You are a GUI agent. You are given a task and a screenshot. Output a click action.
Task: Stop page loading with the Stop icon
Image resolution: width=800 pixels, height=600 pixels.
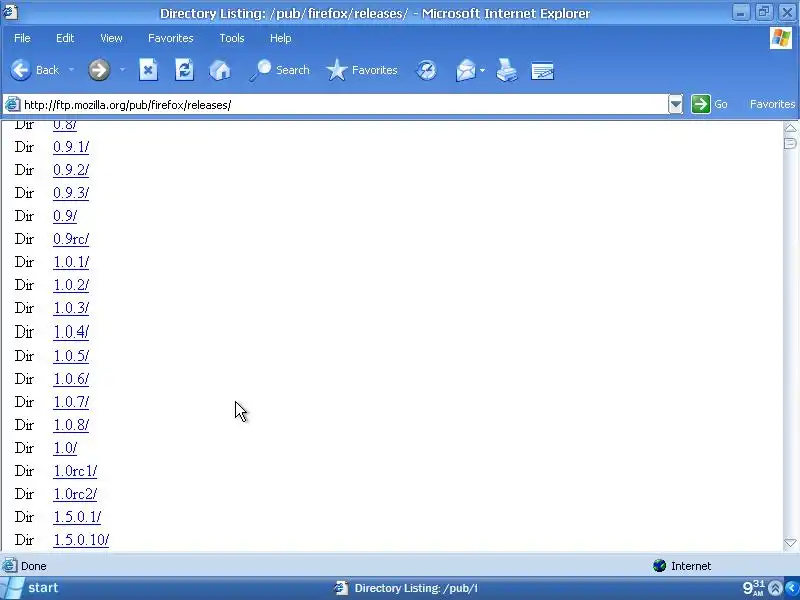tap(148, 70)
